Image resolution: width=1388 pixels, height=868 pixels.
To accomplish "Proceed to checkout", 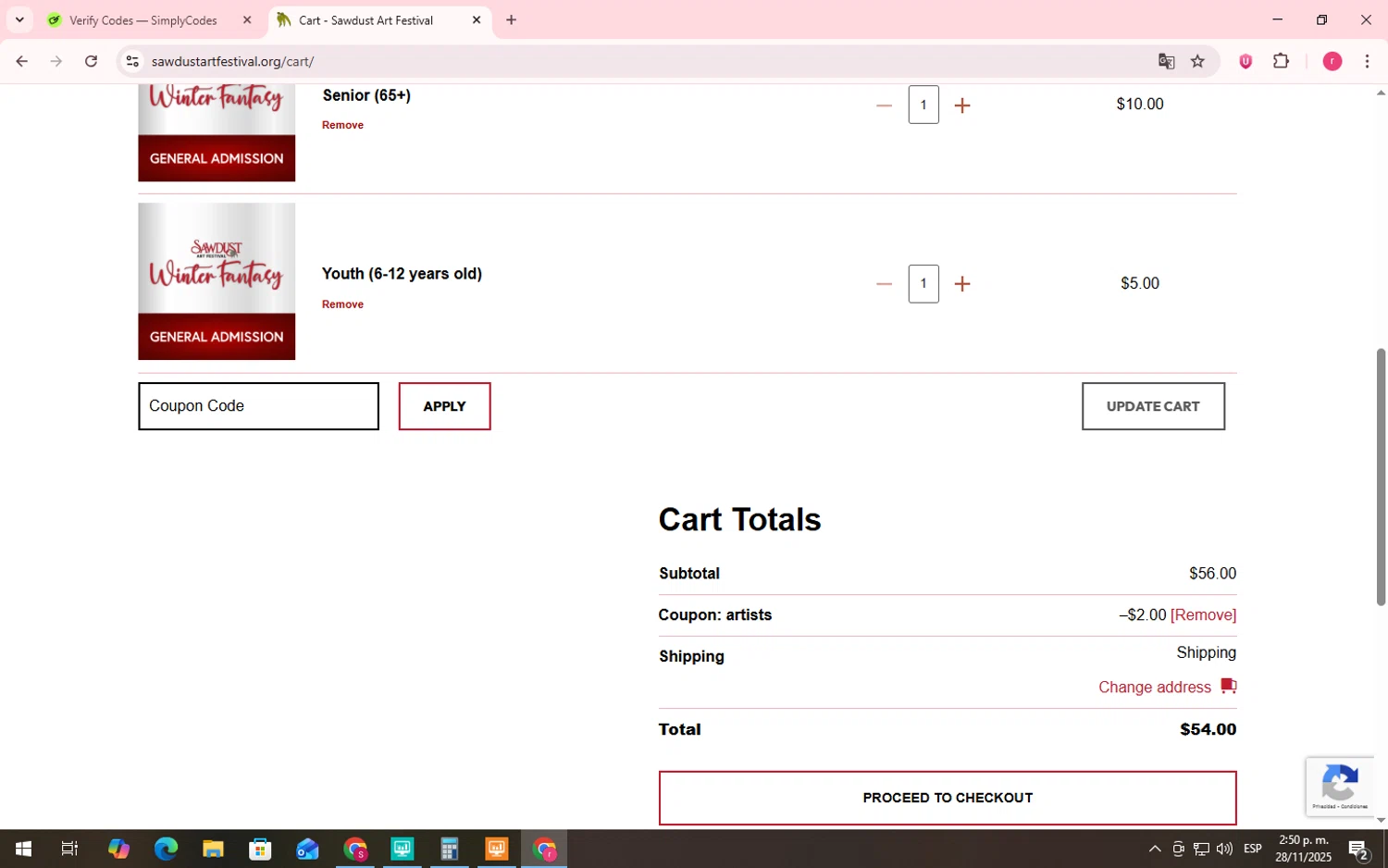I will tap(948, 798).
